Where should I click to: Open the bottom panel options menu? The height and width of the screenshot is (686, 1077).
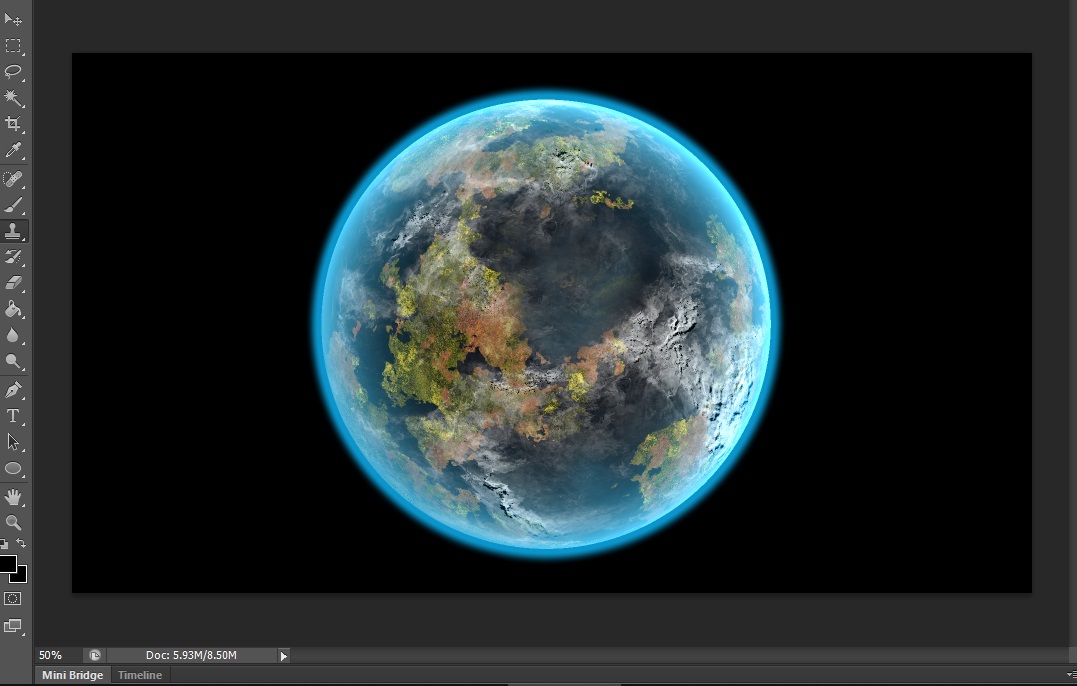click(1070, 675)
